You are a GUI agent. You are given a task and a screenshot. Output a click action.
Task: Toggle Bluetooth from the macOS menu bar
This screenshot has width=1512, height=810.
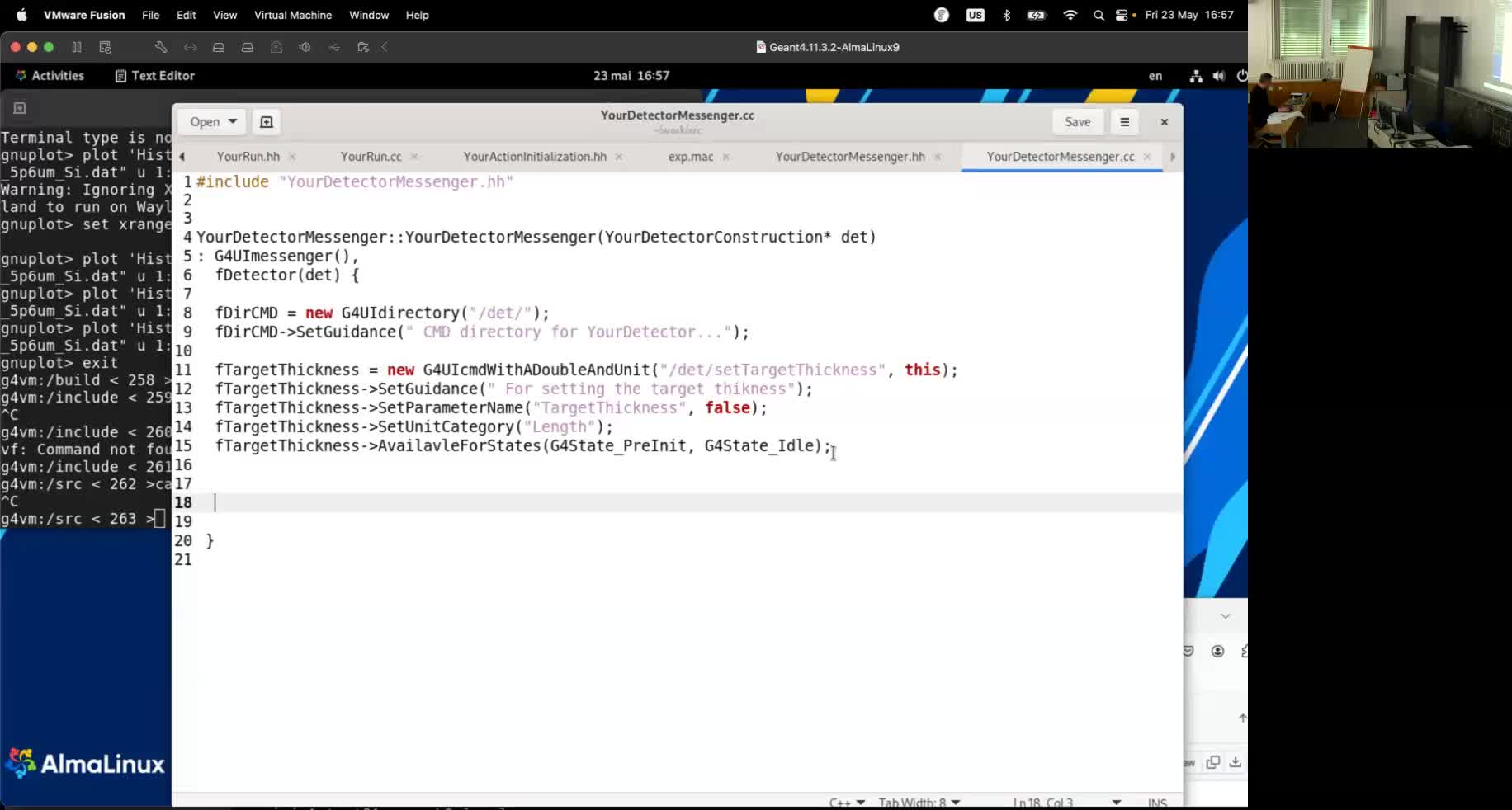(1006, 15)
